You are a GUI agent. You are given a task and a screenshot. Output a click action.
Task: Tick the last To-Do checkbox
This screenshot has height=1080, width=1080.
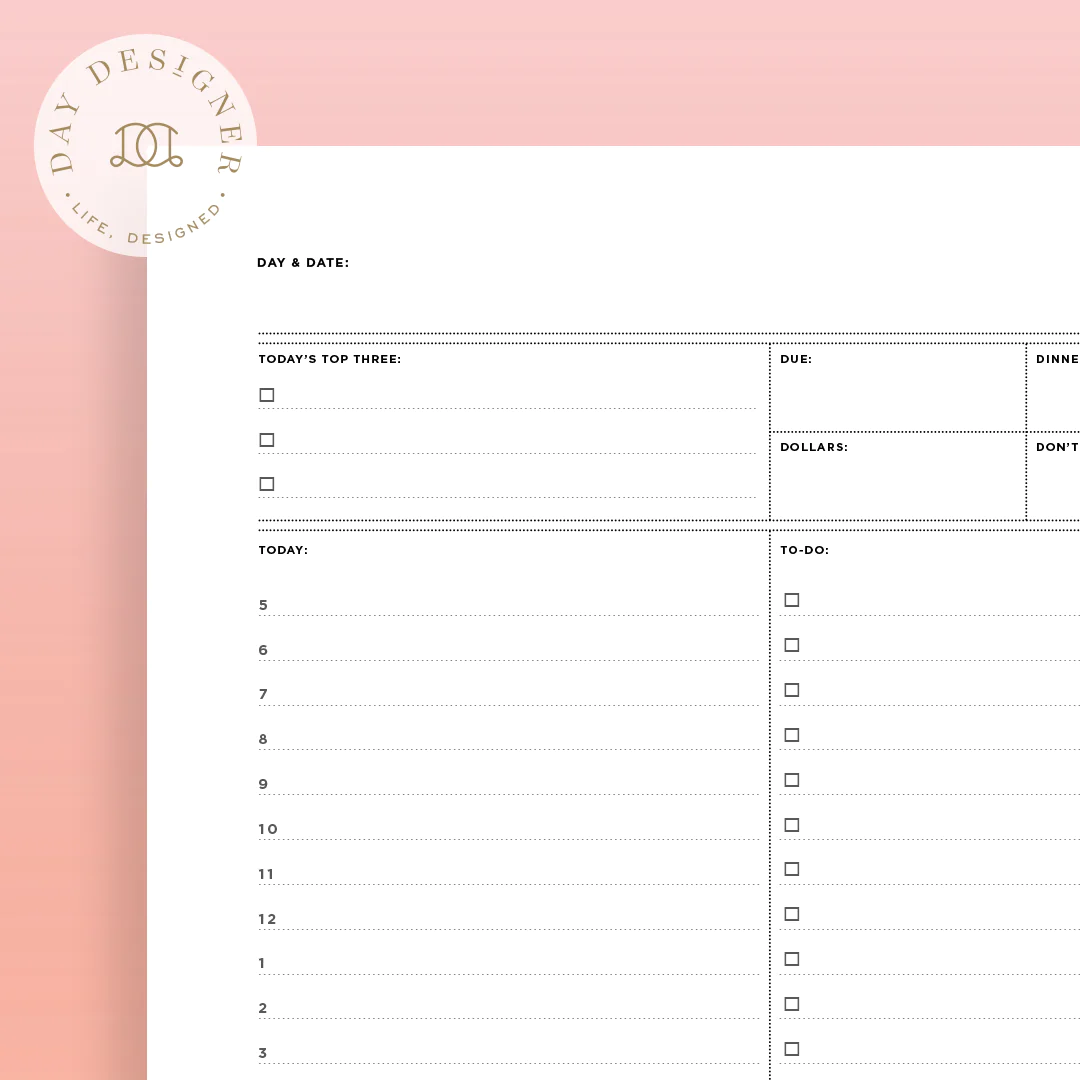(x=792, y=1048)
